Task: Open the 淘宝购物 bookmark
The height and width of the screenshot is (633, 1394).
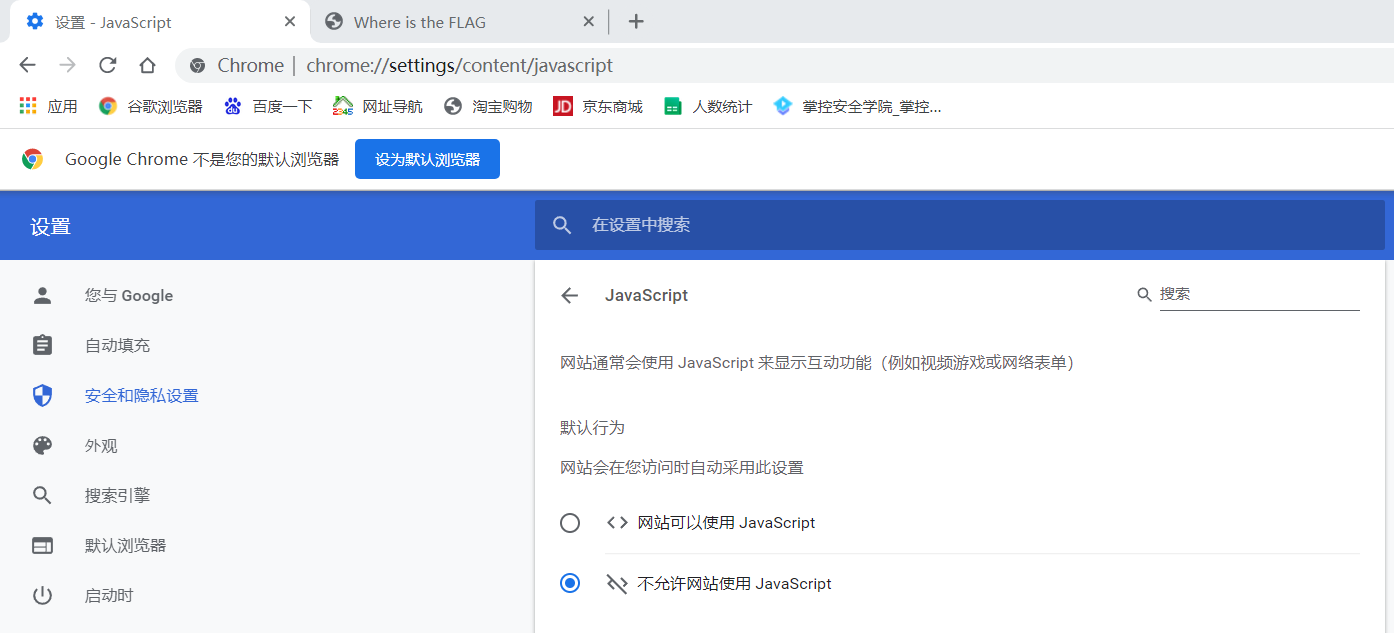Action: pos(487,106)
